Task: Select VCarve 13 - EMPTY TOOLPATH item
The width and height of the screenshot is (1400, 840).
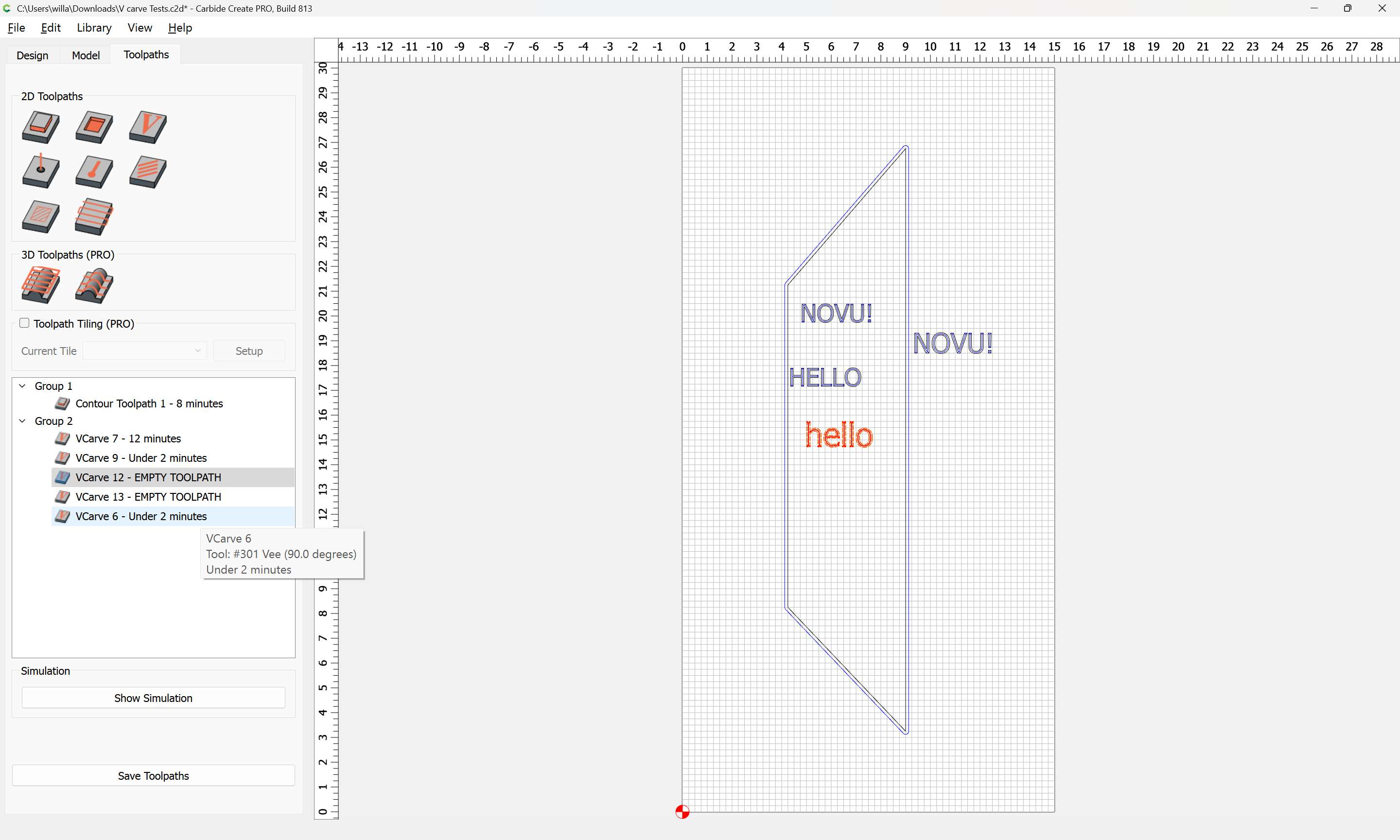Action: pos(148,497)
